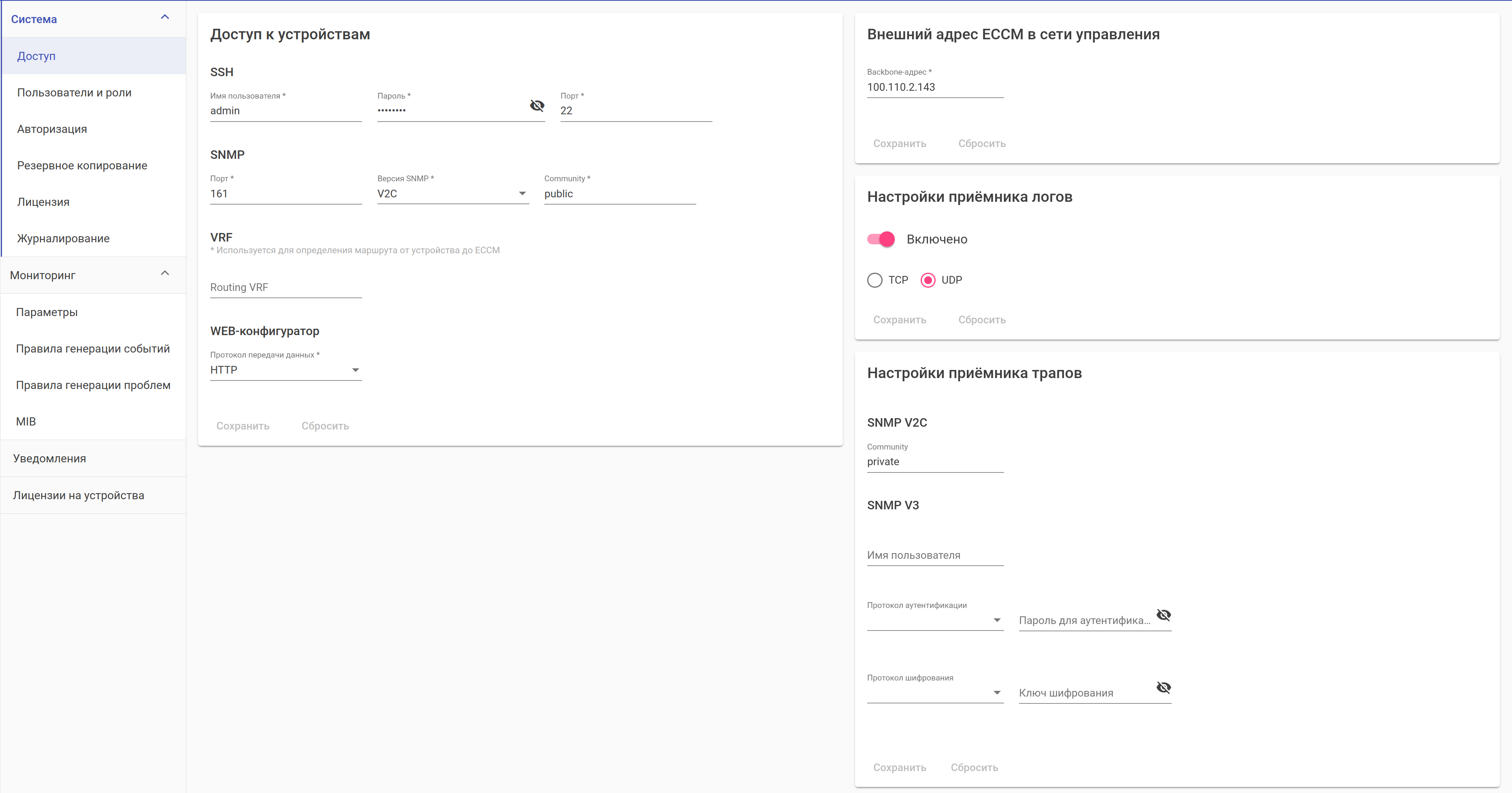Reveal SNMP V3 authentication password
This screenshot has height=793, width=1512.
point(1163,615)
